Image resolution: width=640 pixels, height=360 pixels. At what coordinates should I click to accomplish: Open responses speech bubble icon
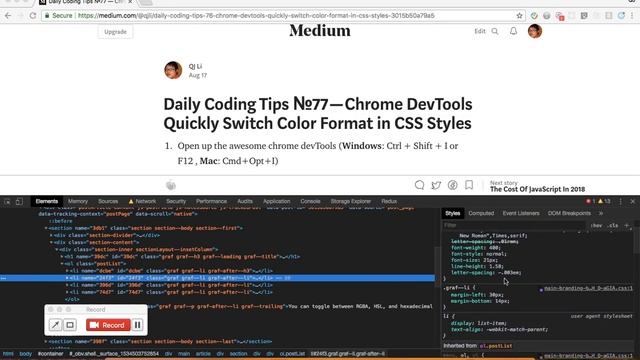point(419,185)
